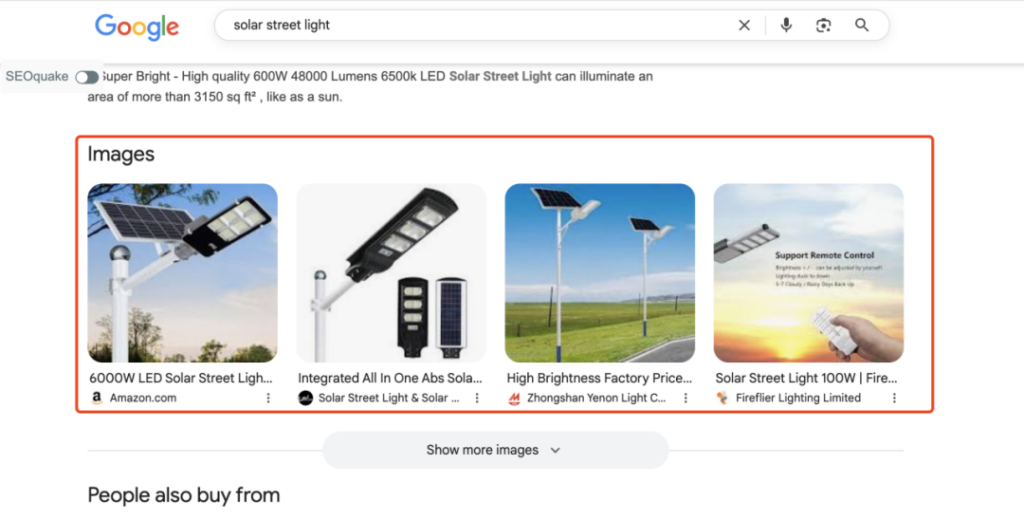This screenshot has height=521, width=1024.
Task: Open the Solar Street Light 100W remote control image
Action: [808, 272]
